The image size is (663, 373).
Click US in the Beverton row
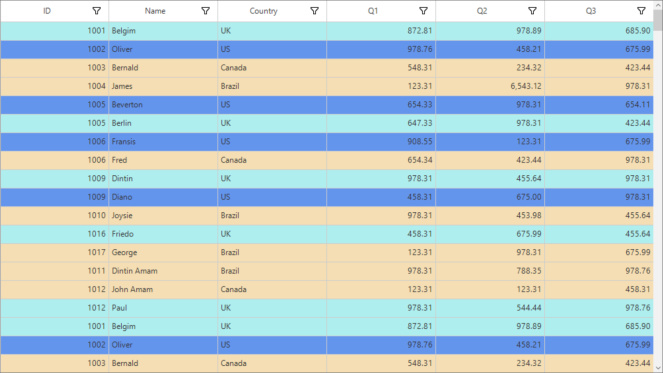225,104
